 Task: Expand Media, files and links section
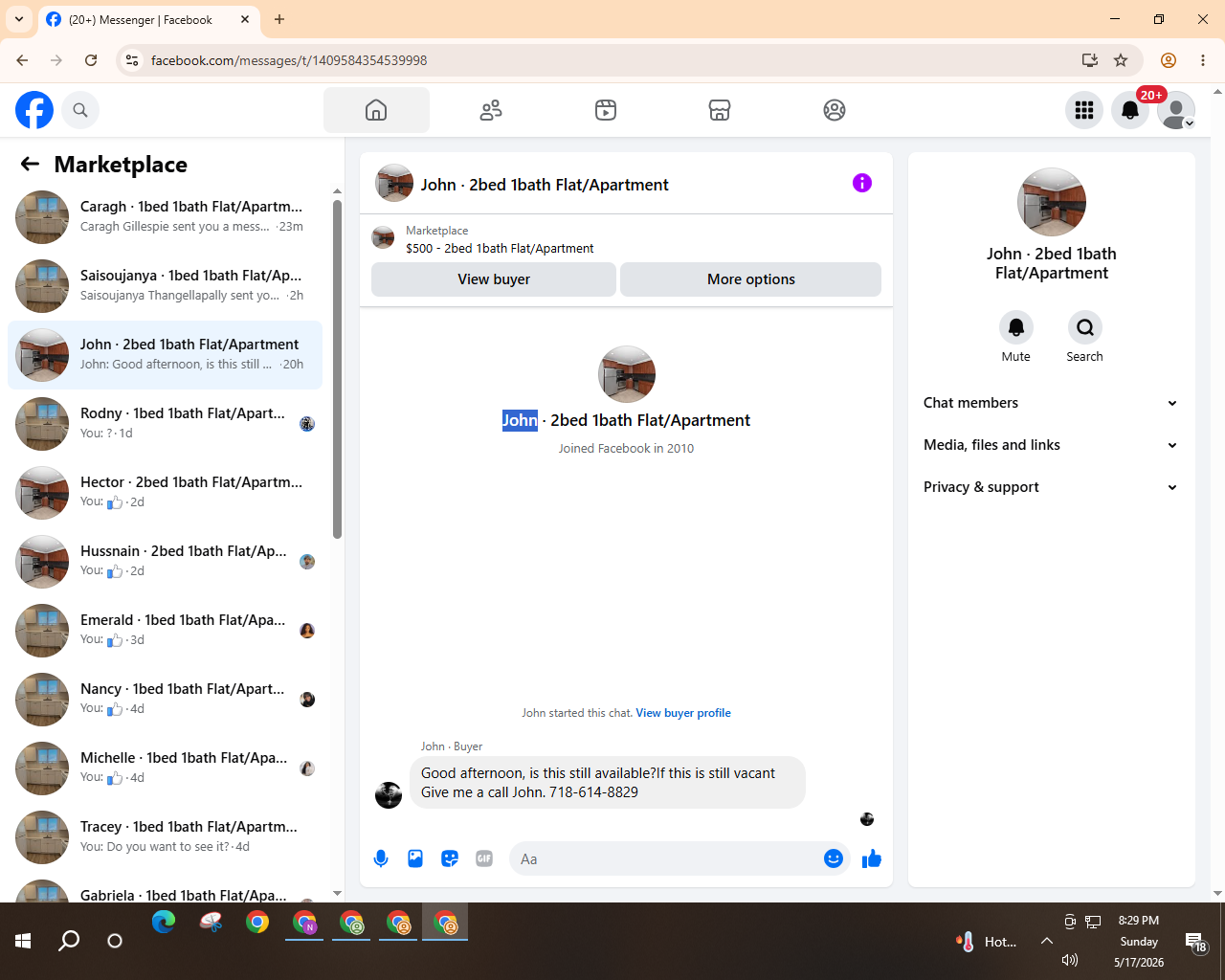coord(1052,445)
